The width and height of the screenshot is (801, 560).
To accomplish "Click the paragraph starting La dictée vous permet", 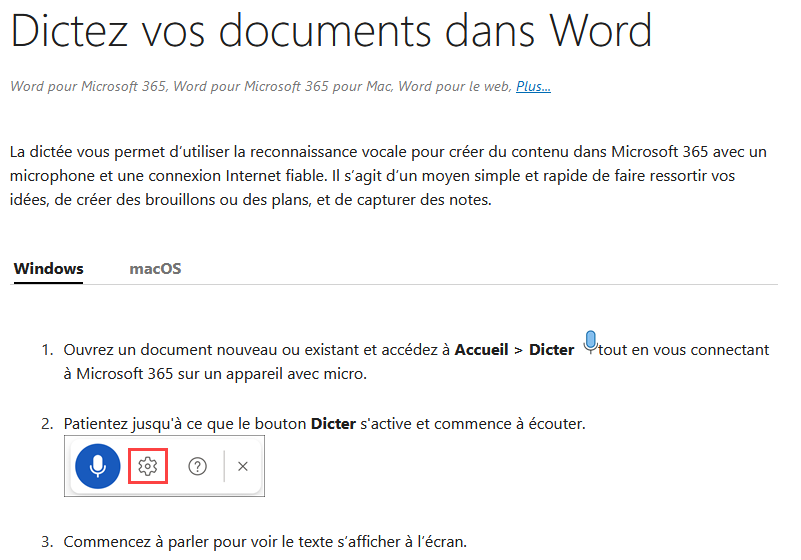I will (x=388, y=176).
